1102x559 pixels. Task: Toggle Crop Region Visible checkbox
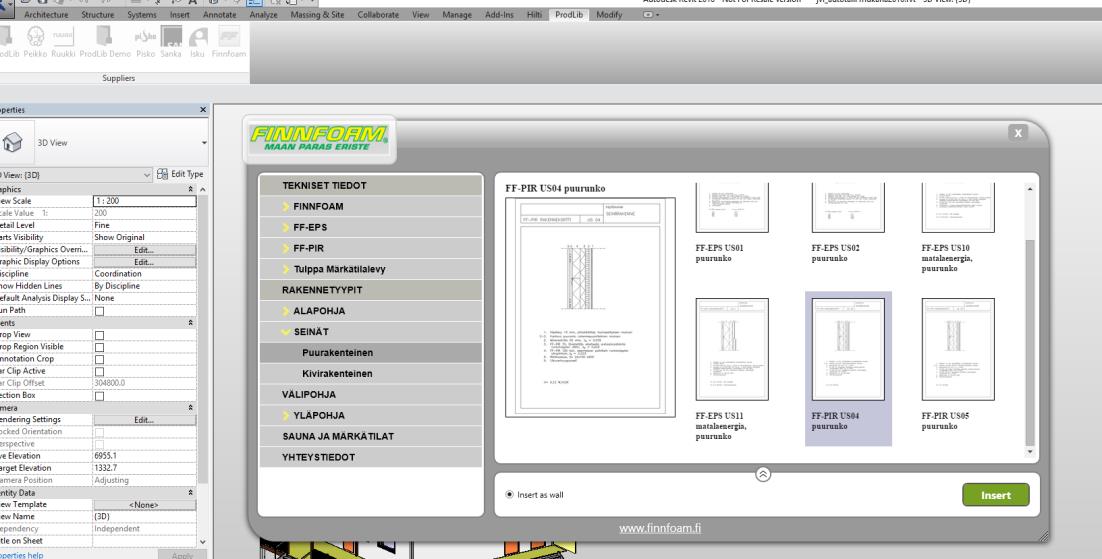(x=100, y=347)
